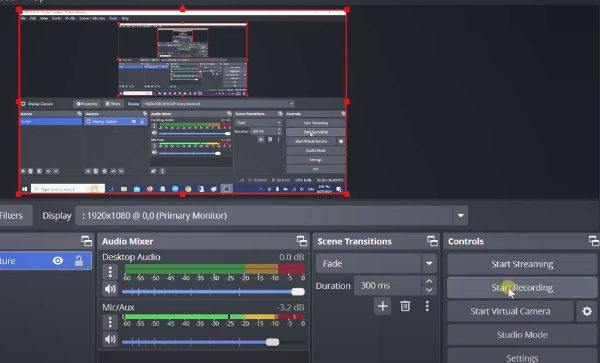
Task: Pop out the Scene Transitions dock
Action: (x=432, y=241)
